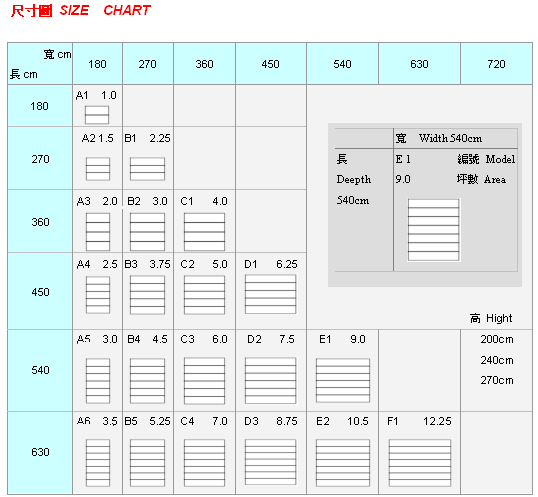The height and width of the screenshot is (497, 538).
Task: Click the 200cm height option
Action: click(x=497, y=340)
